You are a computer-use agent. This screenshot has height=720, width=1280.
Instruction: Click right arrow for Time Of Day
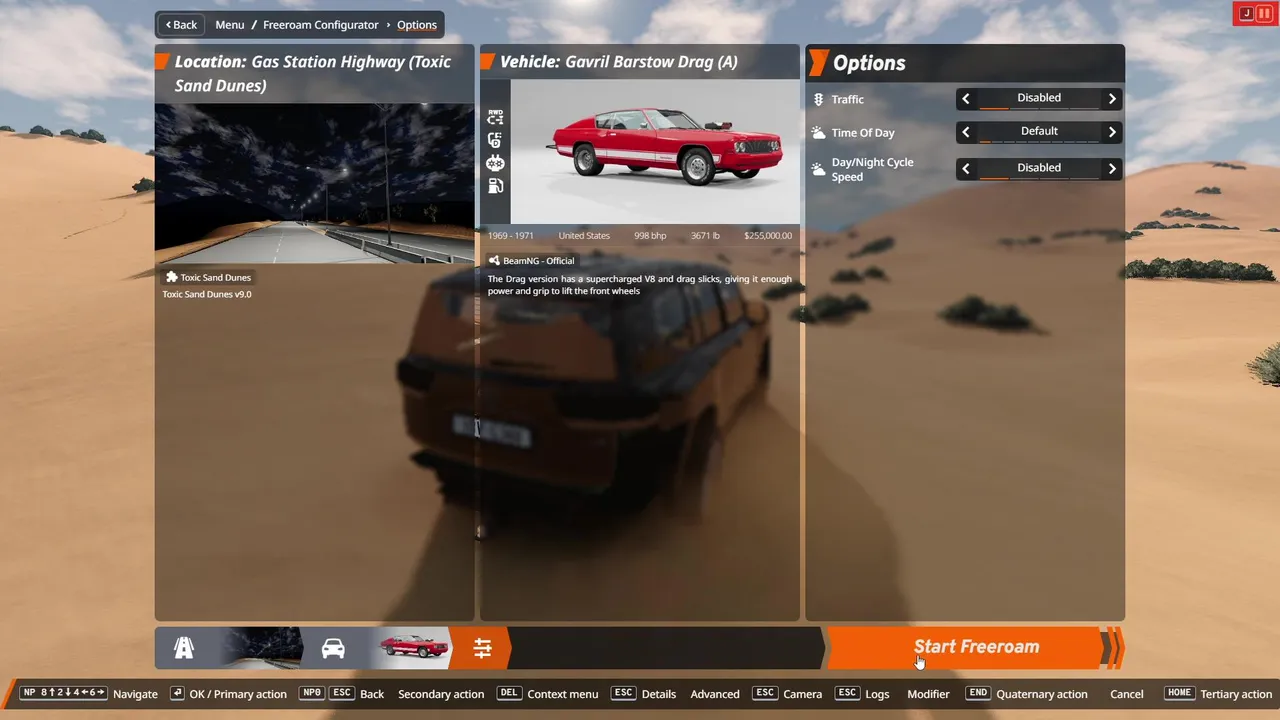pyautogui.click(x=1112, y=132)
